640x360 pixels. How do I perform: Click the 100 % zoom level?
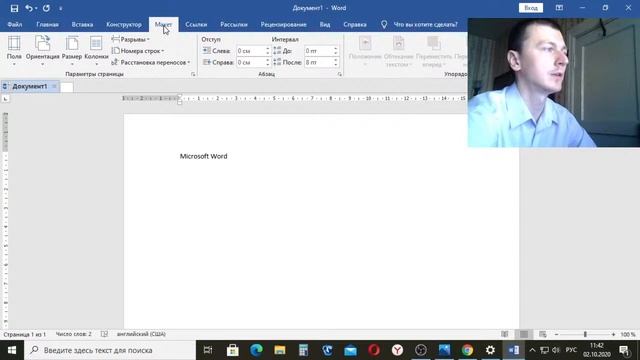click(x=628, y=334)
